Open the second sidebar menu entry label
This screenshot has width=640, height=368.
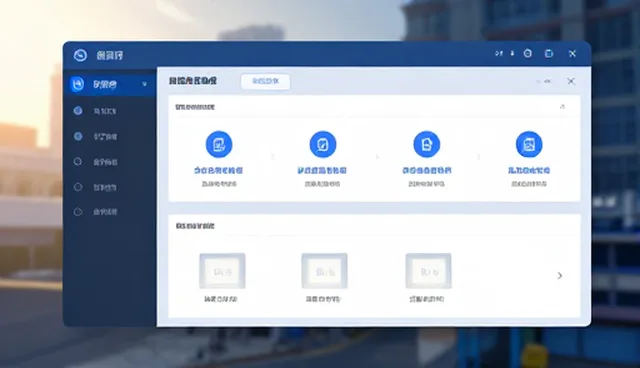[105, 111]
